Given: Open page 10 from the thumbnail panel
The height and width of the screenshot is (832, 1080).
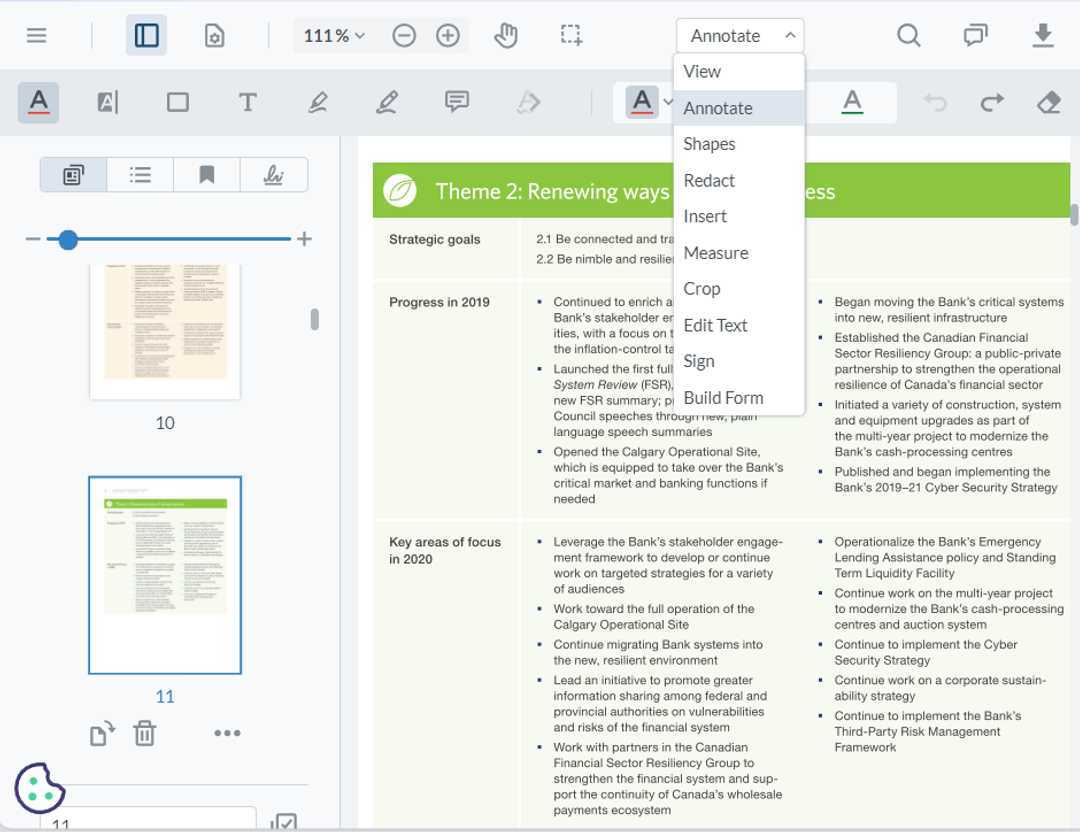Looking at the screenshot, I should tap(164, 330).
